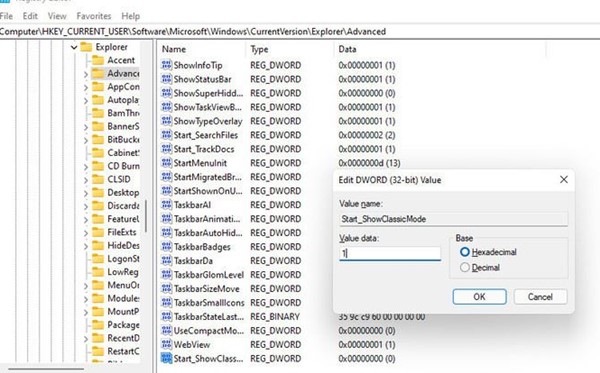Click the data value 0x00000002 (2)
Image resolution: width=600 pixels, height=373 pixels.
tap(367, 135)
